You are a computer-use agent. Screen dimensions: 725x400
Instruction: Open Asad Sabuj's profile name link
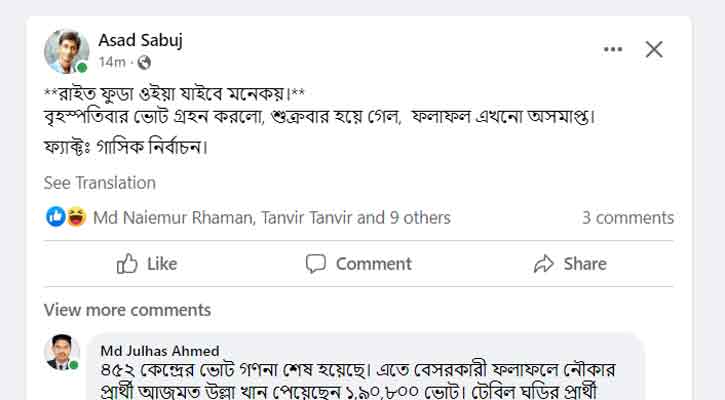click(x=140, y=40)
